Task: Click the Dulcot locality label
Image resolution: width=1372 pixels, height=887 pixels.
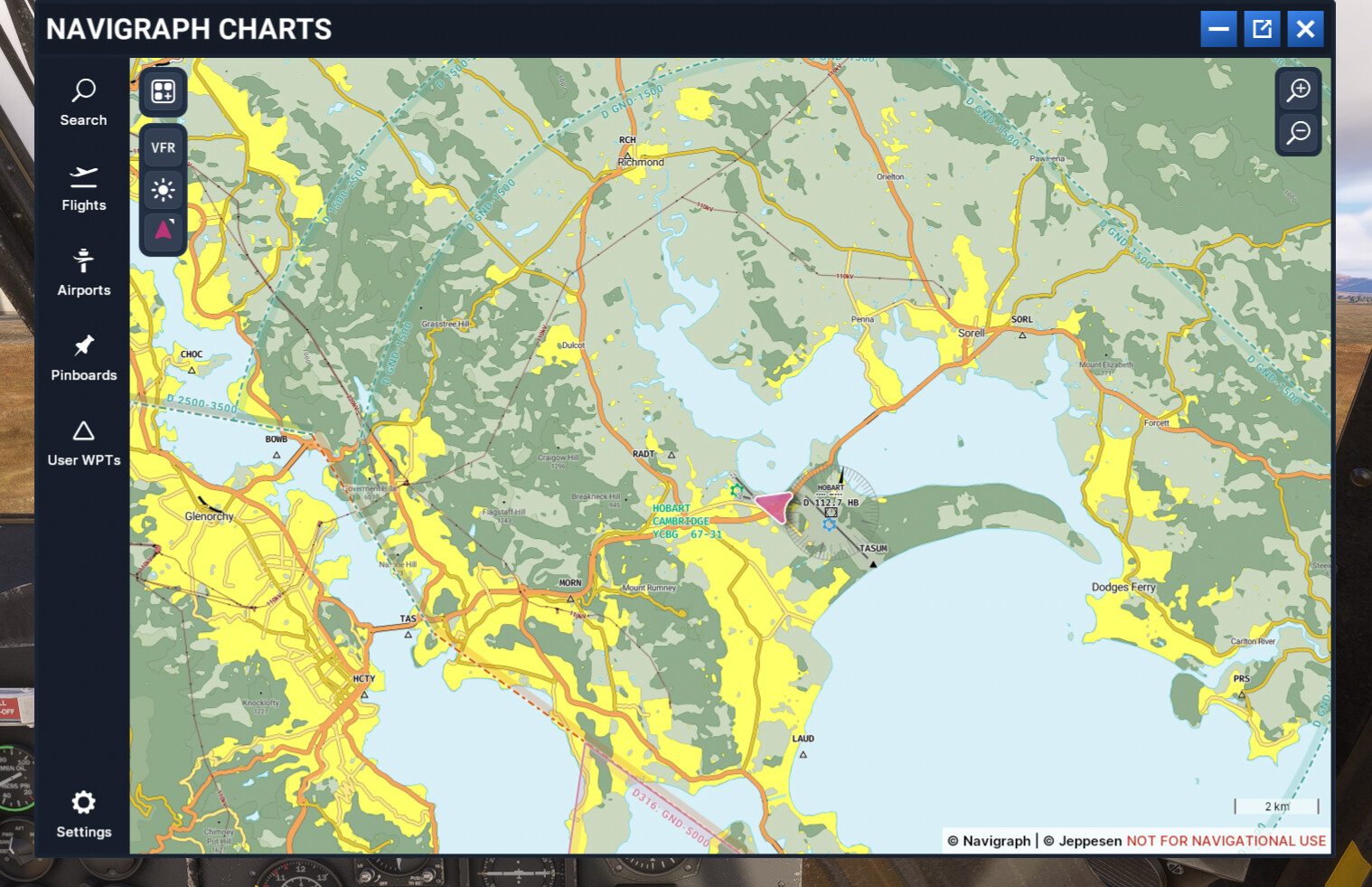Action: coord(573,345)
